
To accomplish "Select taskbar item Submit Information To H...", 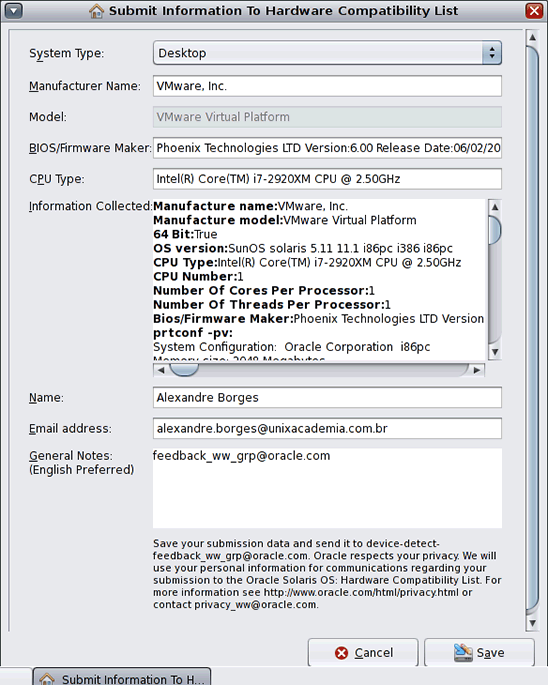I will (122, 677).
